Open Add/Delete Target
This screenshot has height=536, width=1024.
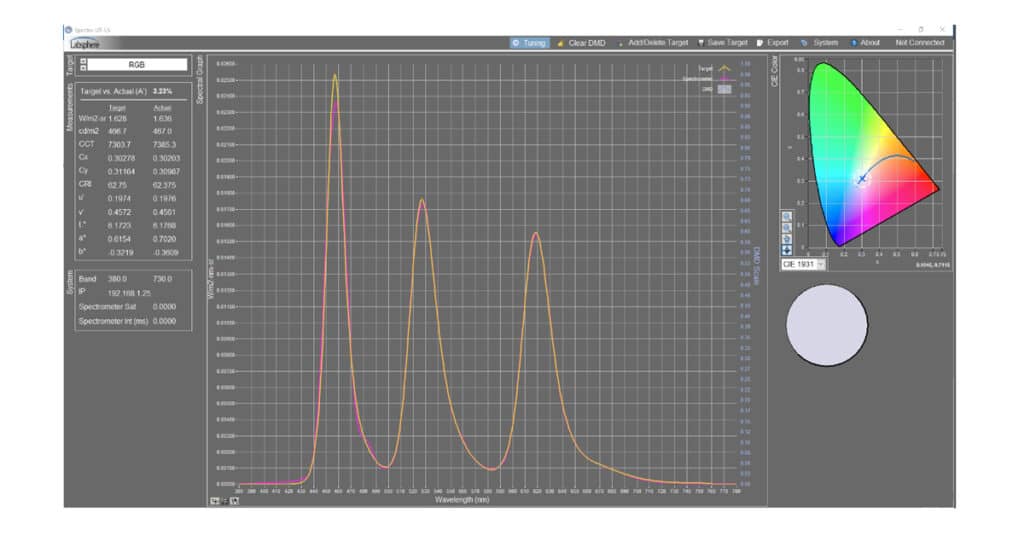click(652, 43)
